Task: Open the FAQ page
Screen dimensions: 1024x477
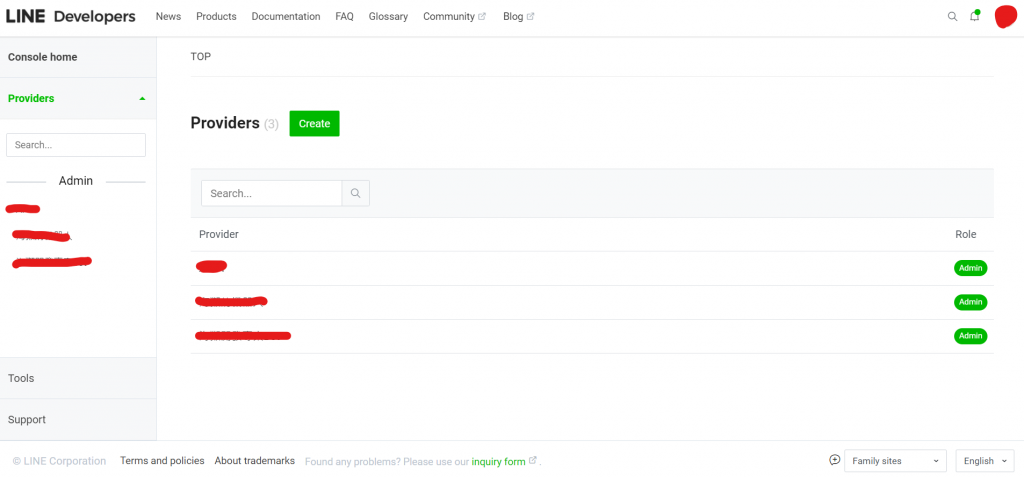Action: coord(344,17)
